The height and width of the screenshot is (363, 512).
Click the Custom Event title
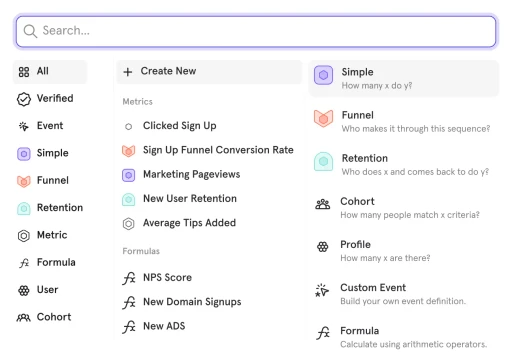(x=373, y=288)
